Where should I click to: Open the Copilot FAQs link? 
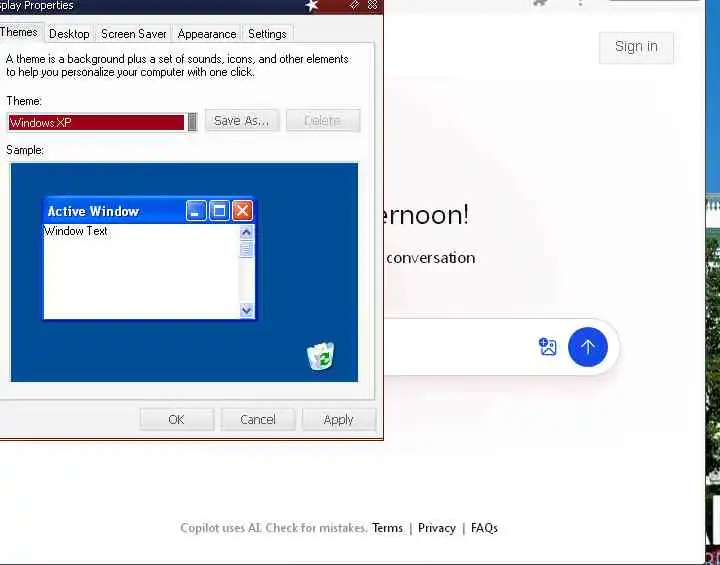click(x=484, y=528)
